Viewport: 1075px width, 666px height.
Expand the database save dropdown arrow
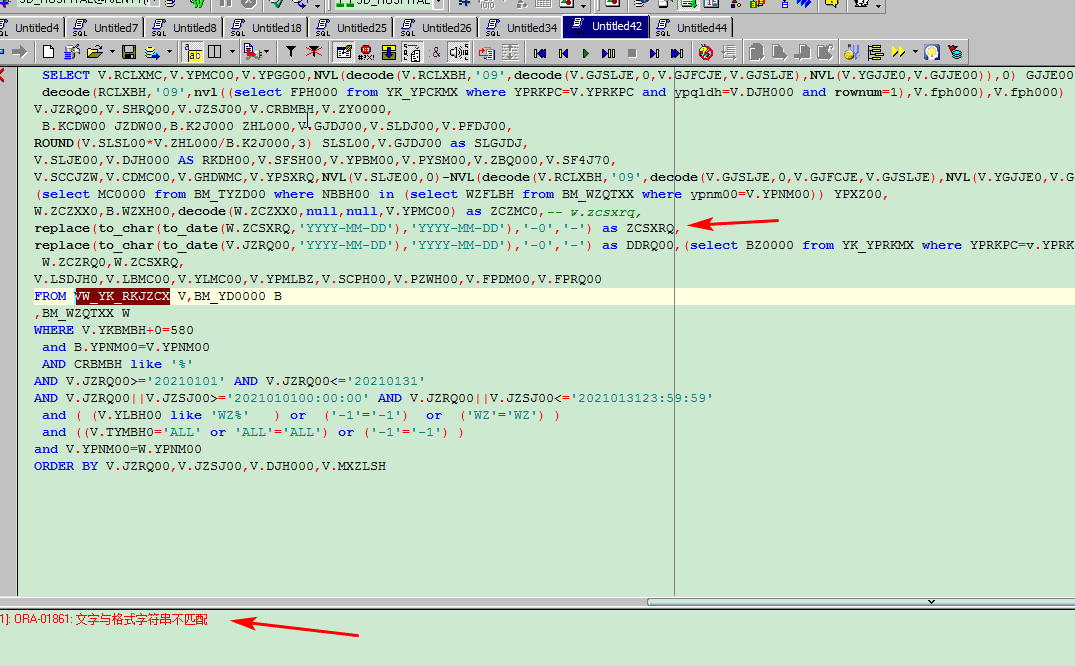coord(169,52)
